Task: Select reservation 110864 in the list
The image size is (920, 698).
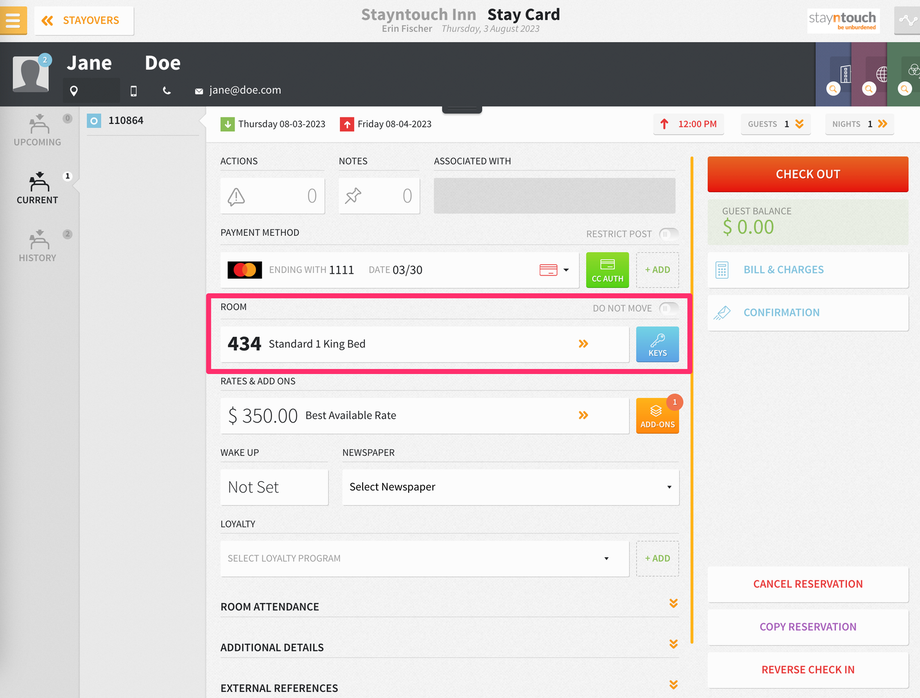Action: [x=143, y=121]
